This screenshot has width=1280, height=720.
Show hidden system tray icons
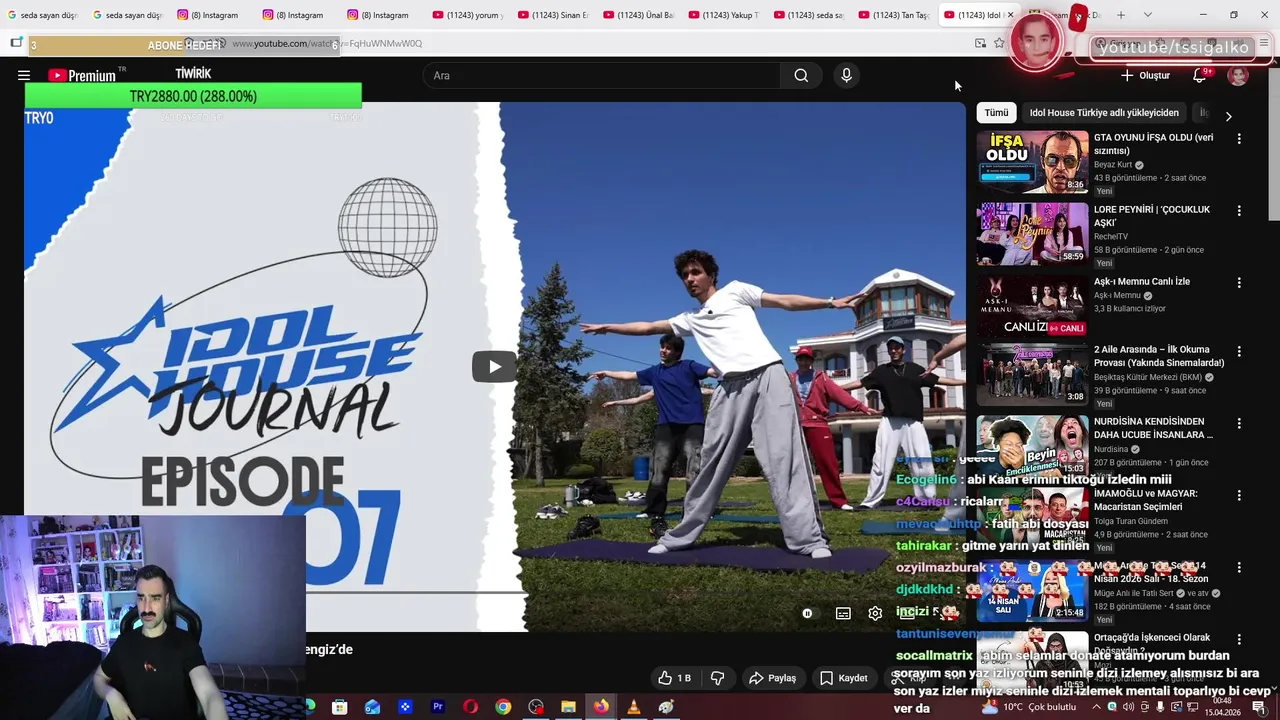[1096, 707]
